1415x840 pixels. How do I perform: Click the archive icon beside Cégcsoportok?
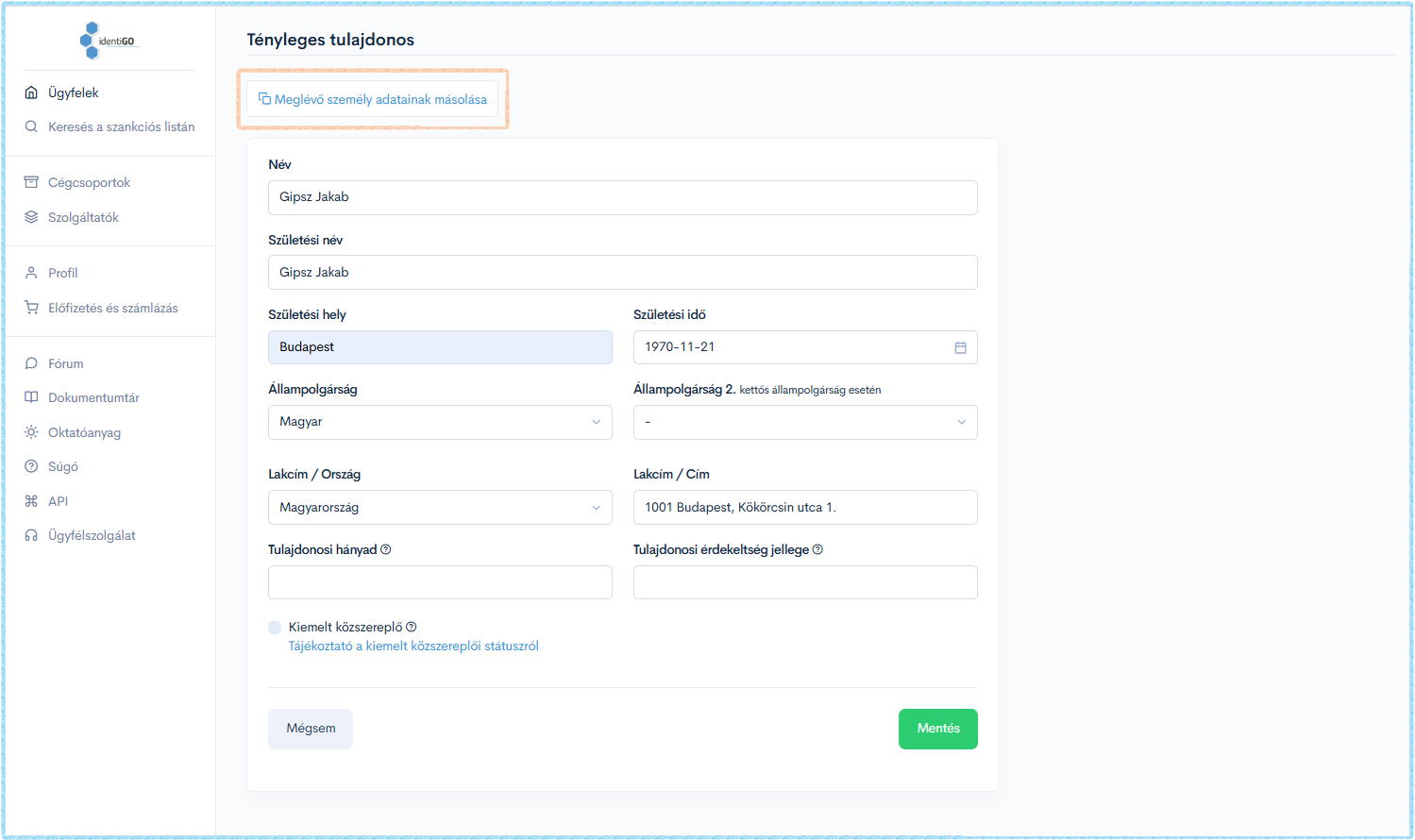pos(31,182)
